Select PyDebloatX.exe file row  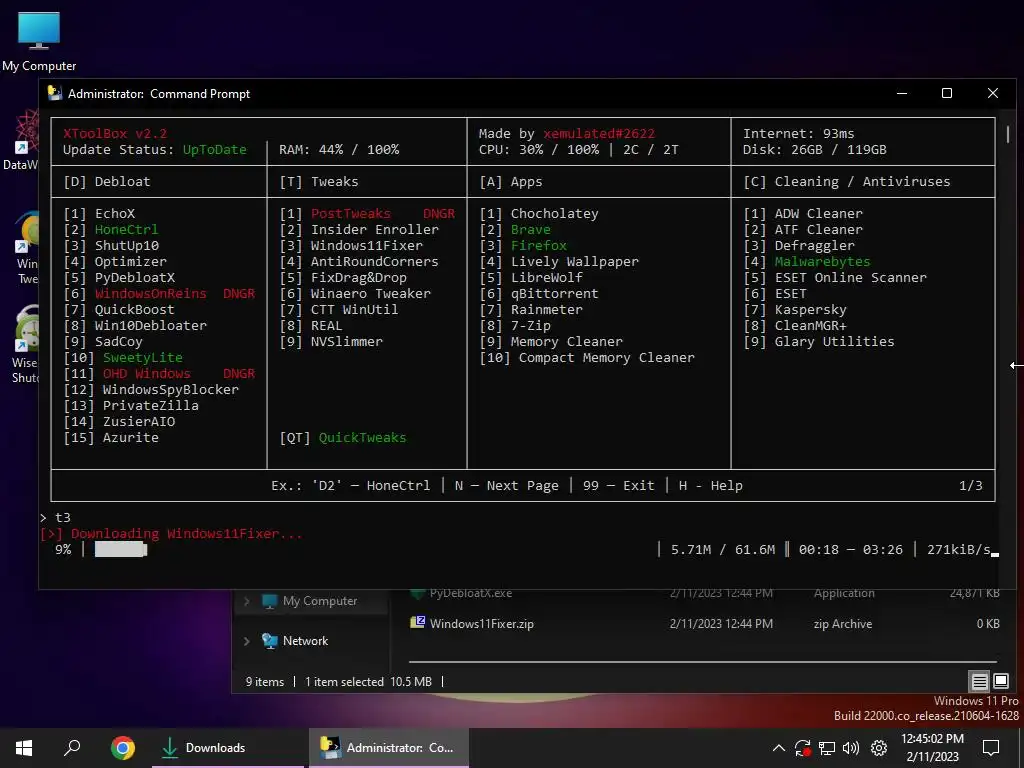click(704, 593)
